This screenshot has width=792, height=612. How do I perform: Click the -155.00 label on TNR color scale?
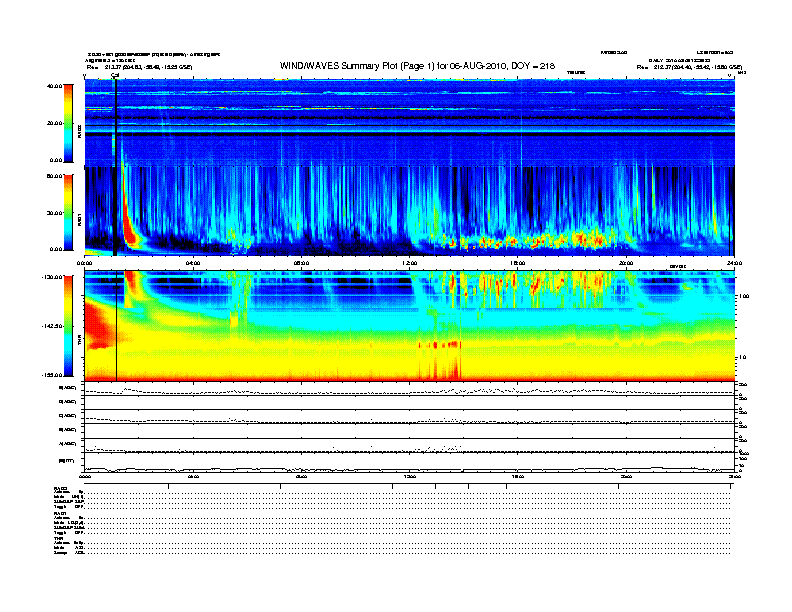pos(52,375)
